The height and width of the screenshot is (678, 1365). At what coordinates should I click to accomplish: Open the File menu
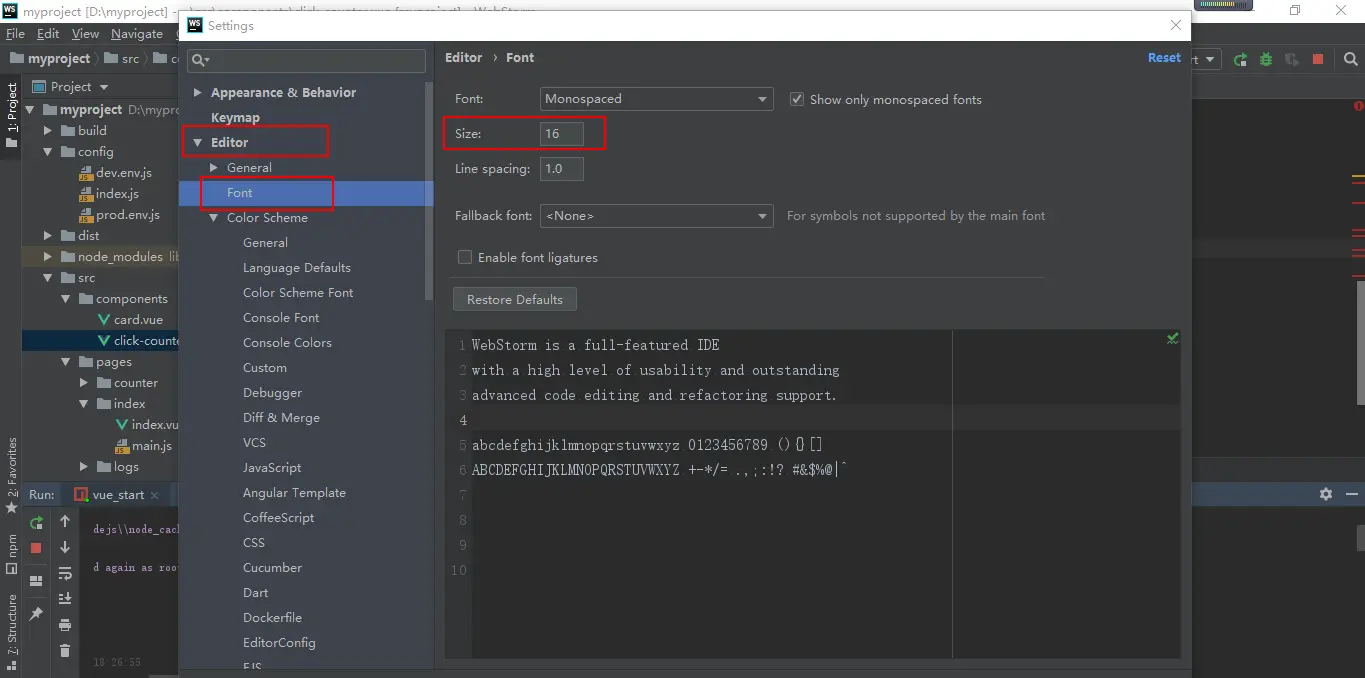(15, 33)
